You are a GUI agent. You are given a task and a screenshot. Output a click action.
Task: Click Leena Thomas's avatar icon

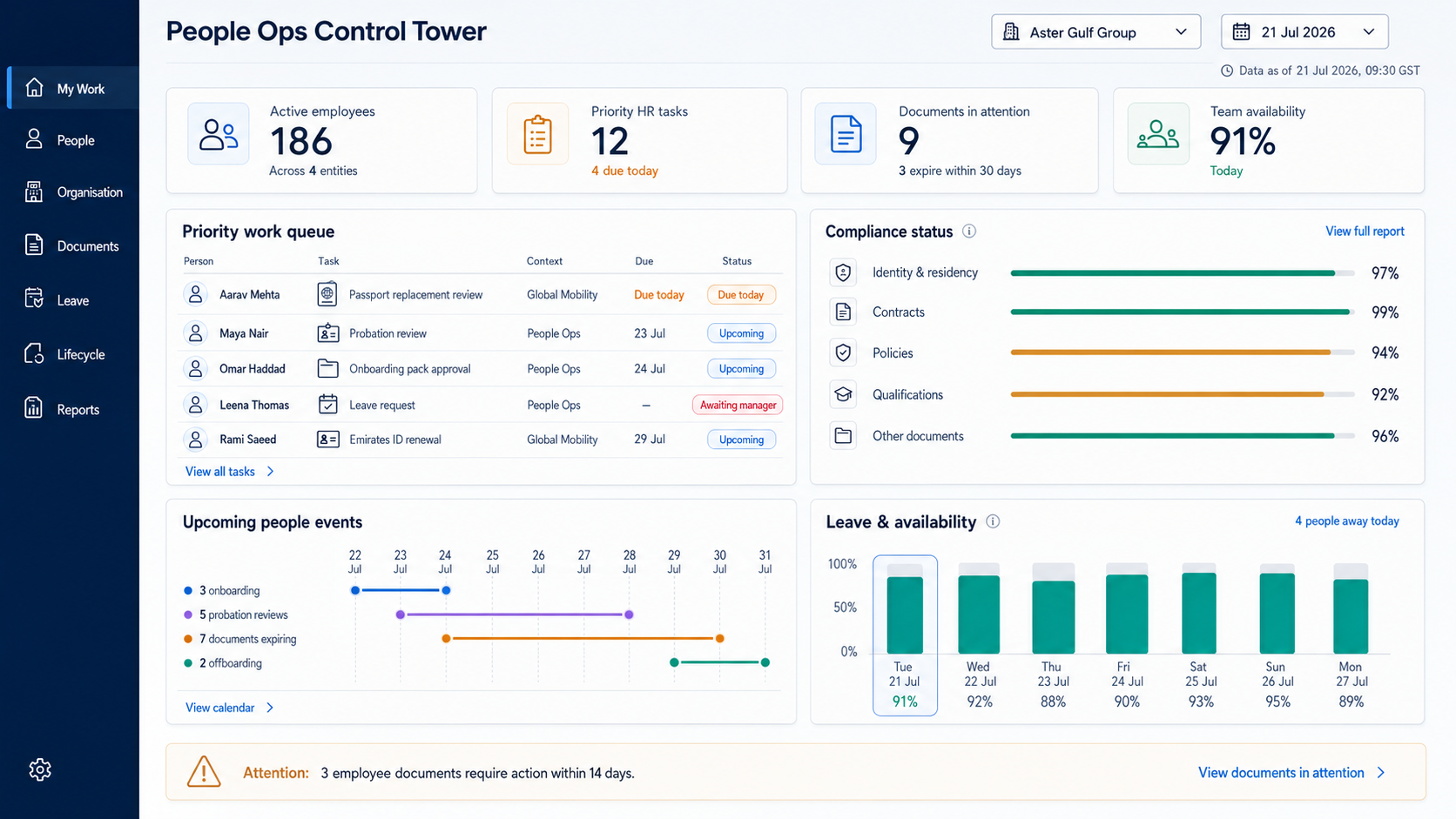tap(196, 405)
